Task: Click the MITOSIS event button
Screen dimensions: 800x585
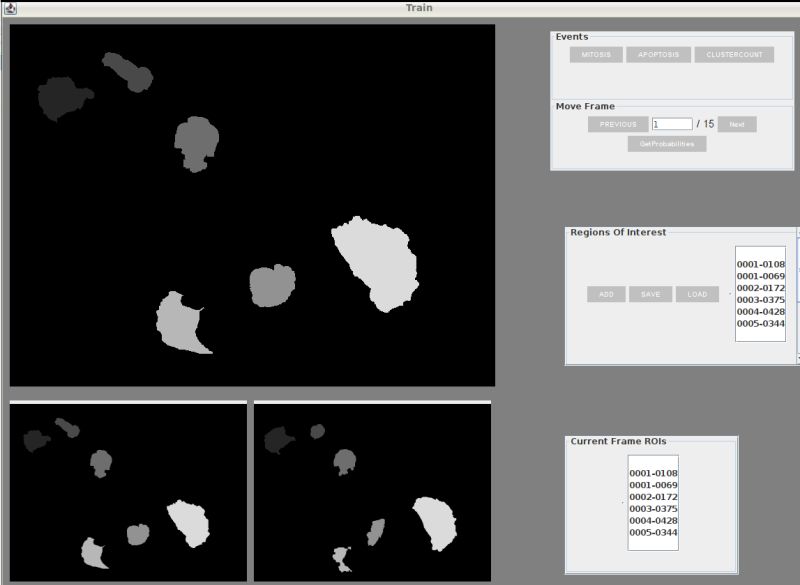Action: tap(596, 55)
